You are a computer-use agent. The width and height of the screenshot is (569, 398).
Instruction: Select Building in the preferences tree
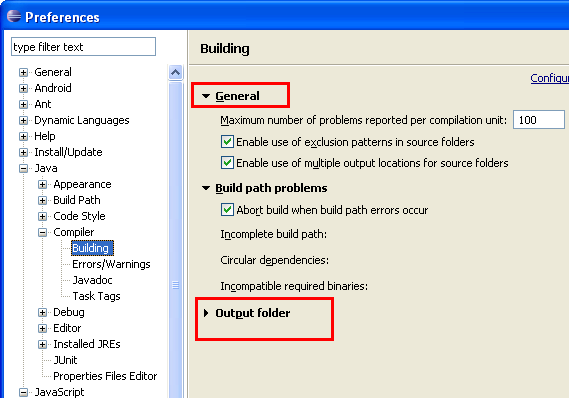point(92,248)
